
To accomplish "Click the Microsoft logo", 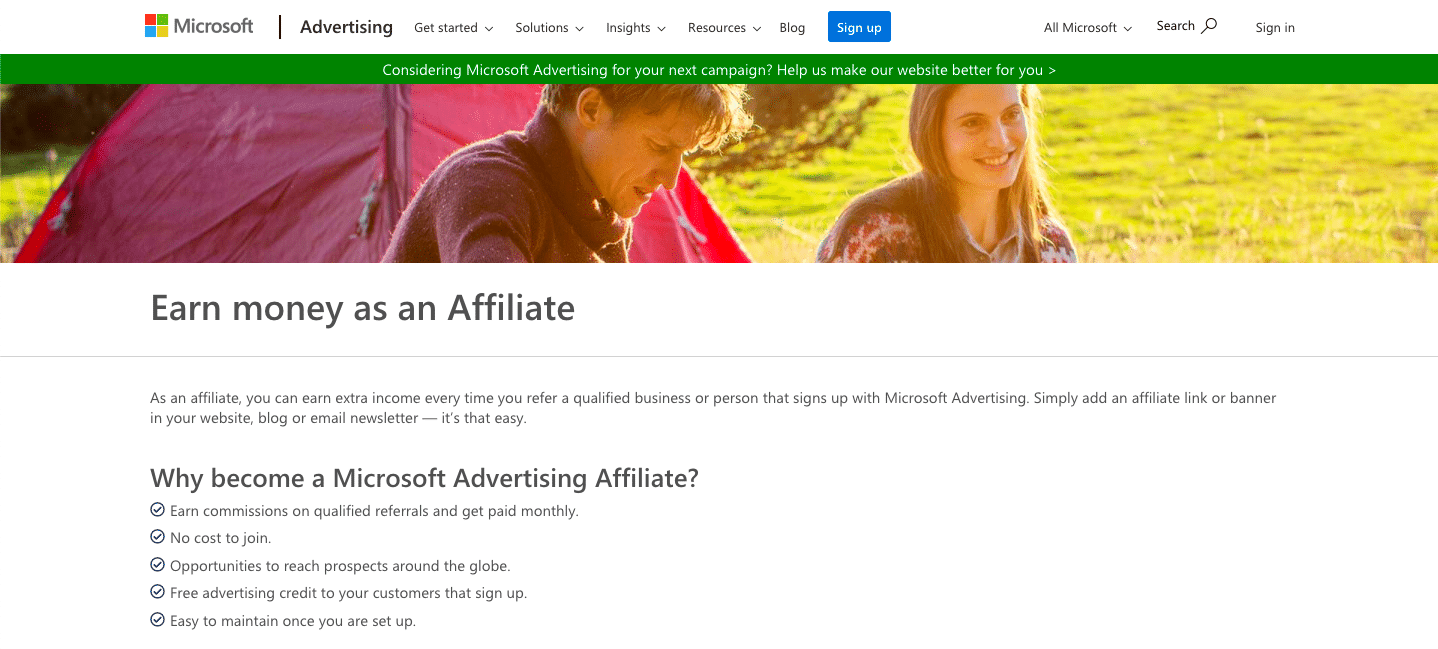I will click(x=199, y=27).
